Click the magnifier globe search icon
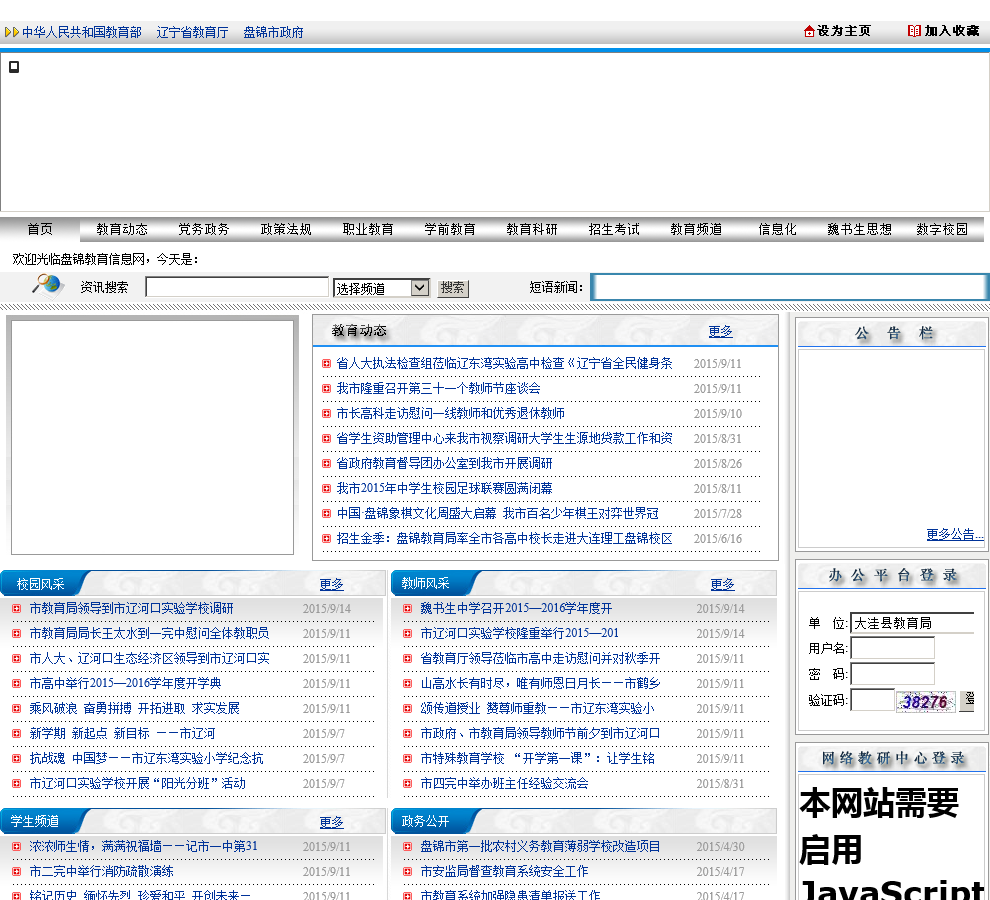Screen dimensions: 990x900 [47, 285]
